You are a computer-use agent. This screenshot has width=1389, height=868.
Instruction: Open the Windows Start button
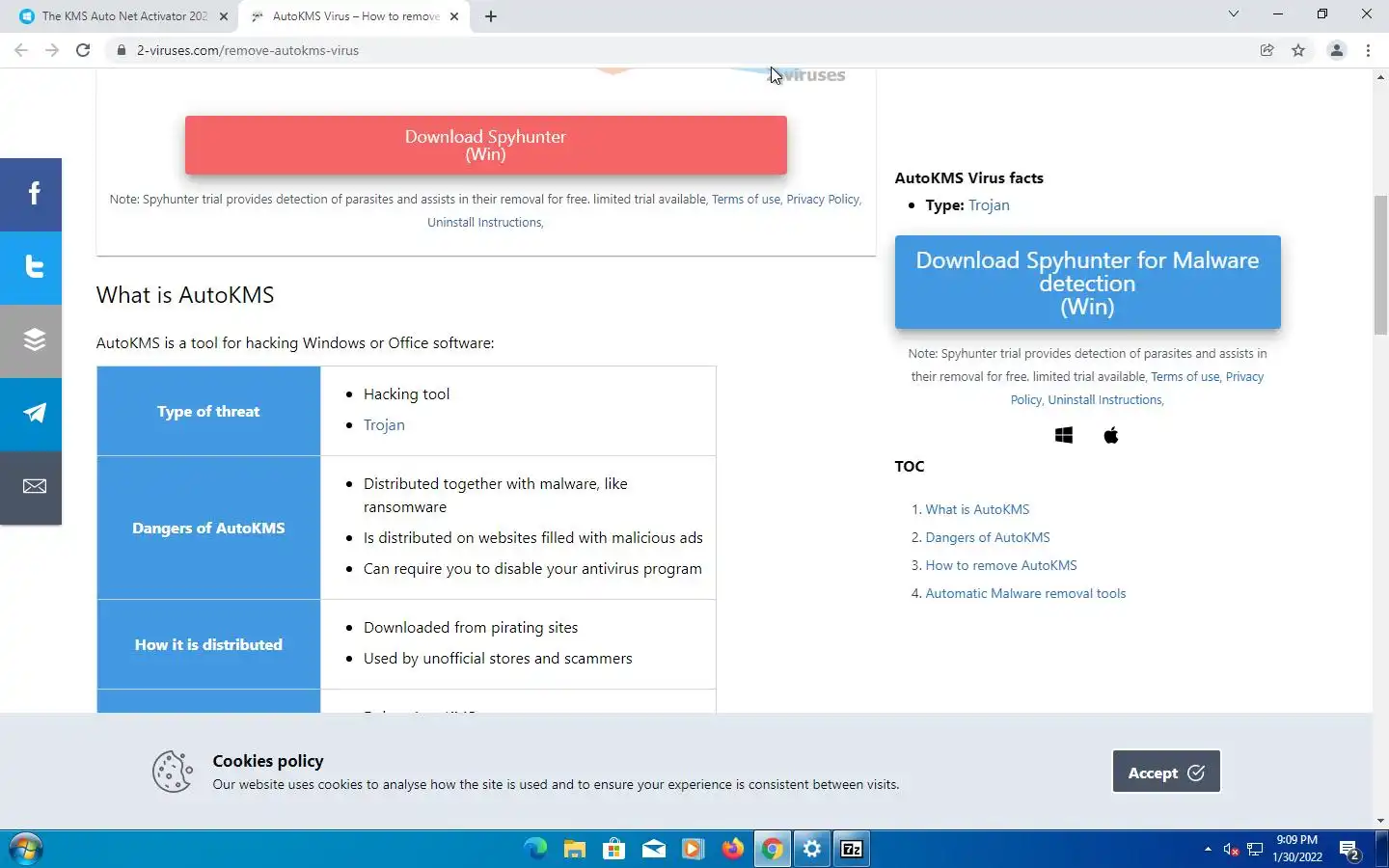pos(25,850)
